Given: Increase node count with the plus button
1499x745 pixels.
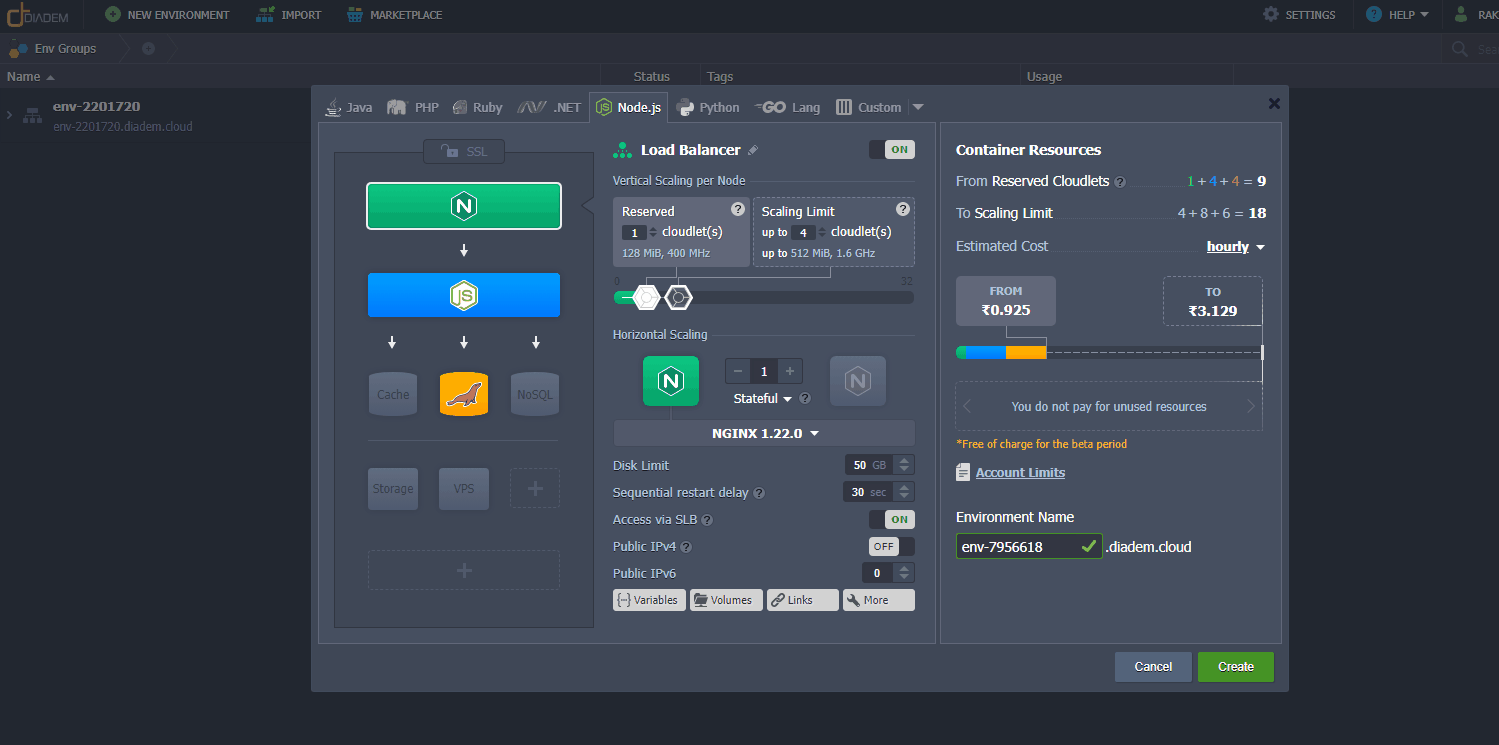Looking at the screenshot, I should coord(790,372).
